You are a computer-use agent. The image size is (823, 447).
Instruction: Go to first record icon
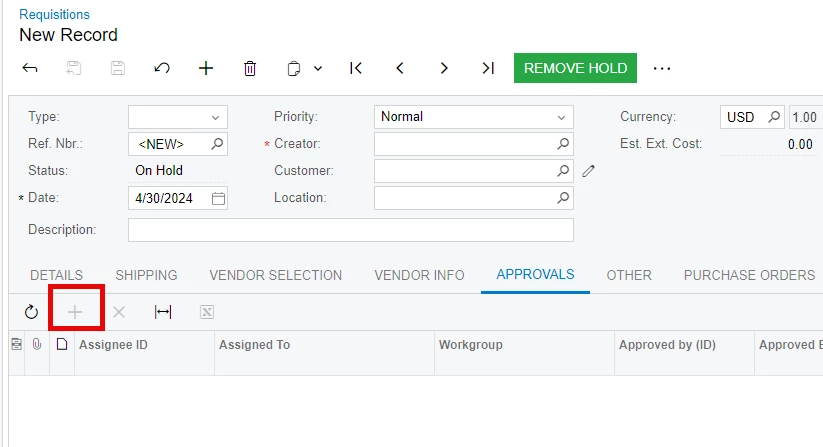click(356, 68)
